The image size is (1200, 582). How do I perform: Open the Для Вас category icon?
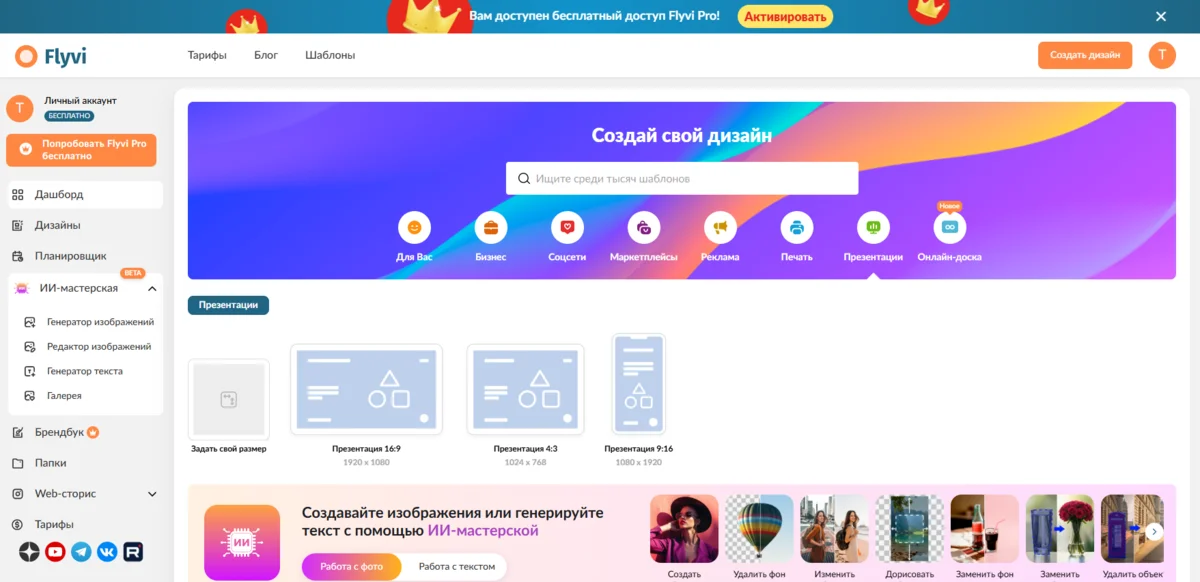(x=414, y=228)
